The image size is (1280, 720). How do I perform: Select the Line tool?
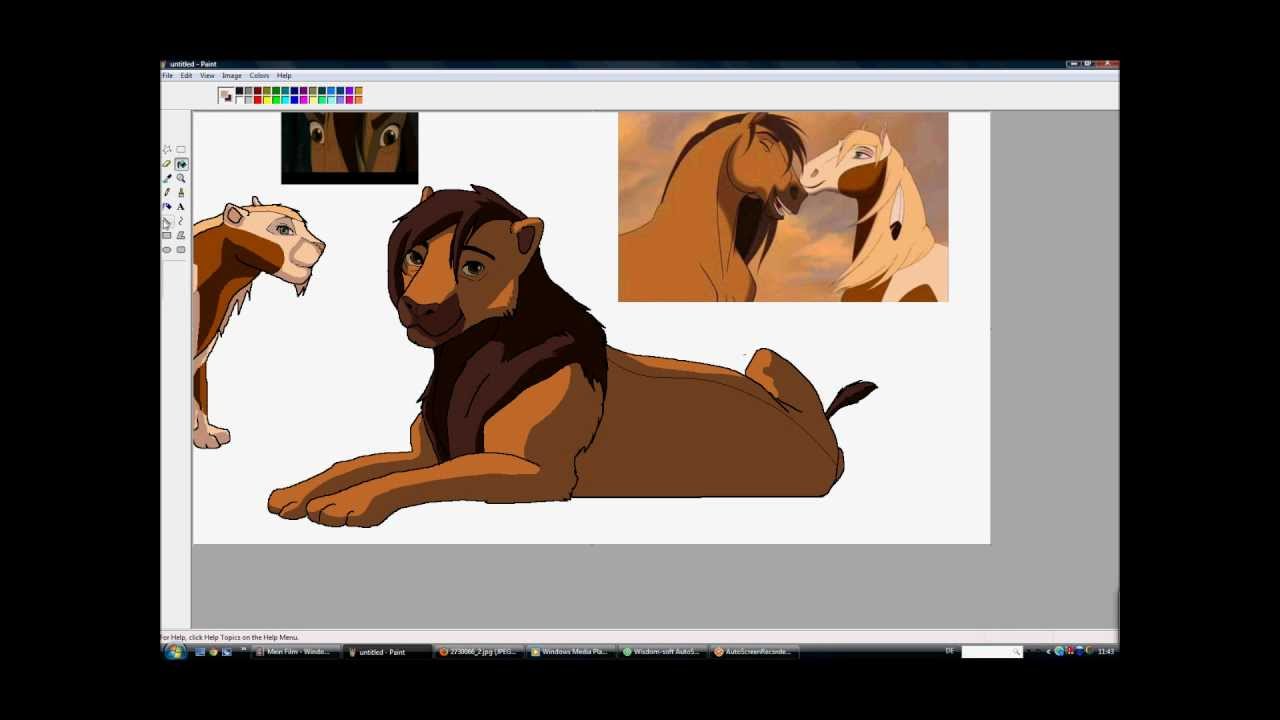167,221
